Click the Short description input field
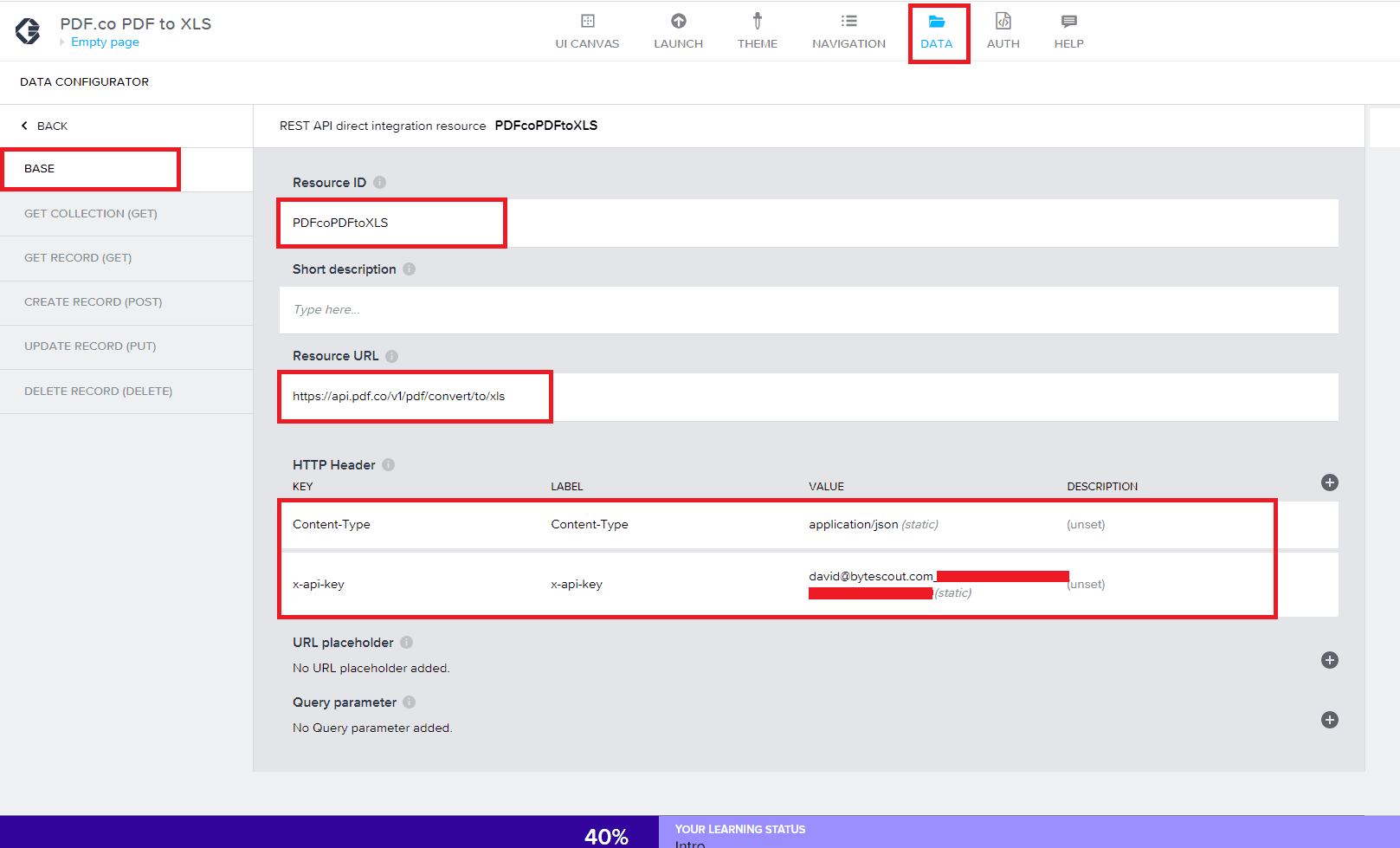 pos(808,310)
